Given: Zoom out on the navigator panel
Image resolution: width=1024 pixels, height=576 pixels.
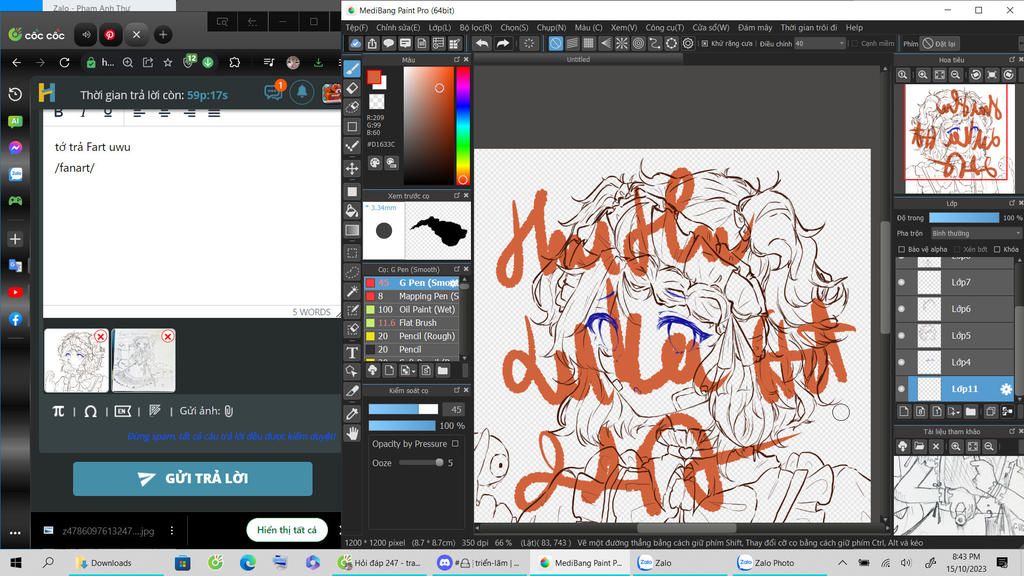Looking at the screenshot, I should tap(955, 75).
